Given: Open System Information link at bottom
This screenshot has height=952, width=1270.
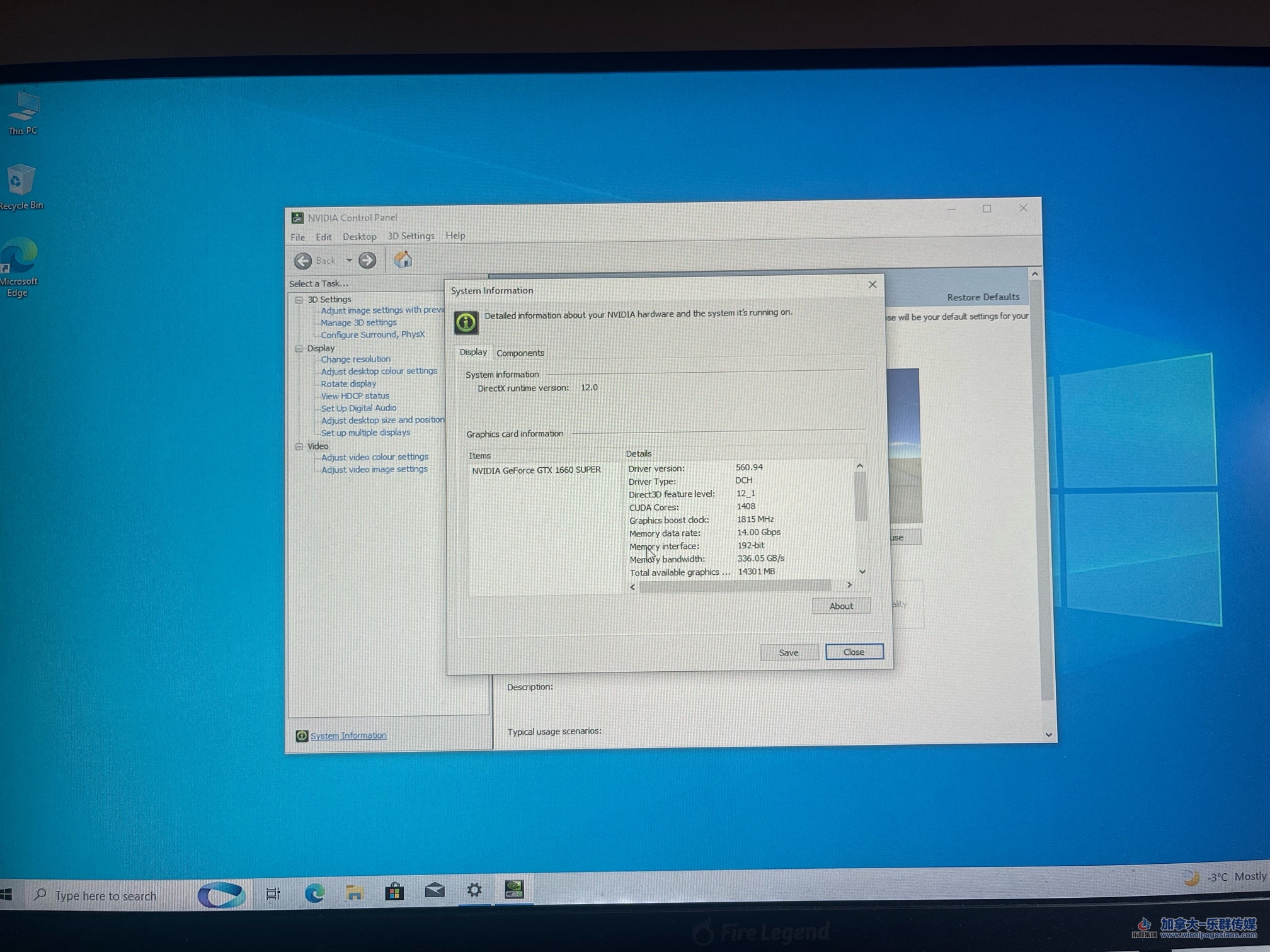Looking at the screenshot, I should pos(348,735).
